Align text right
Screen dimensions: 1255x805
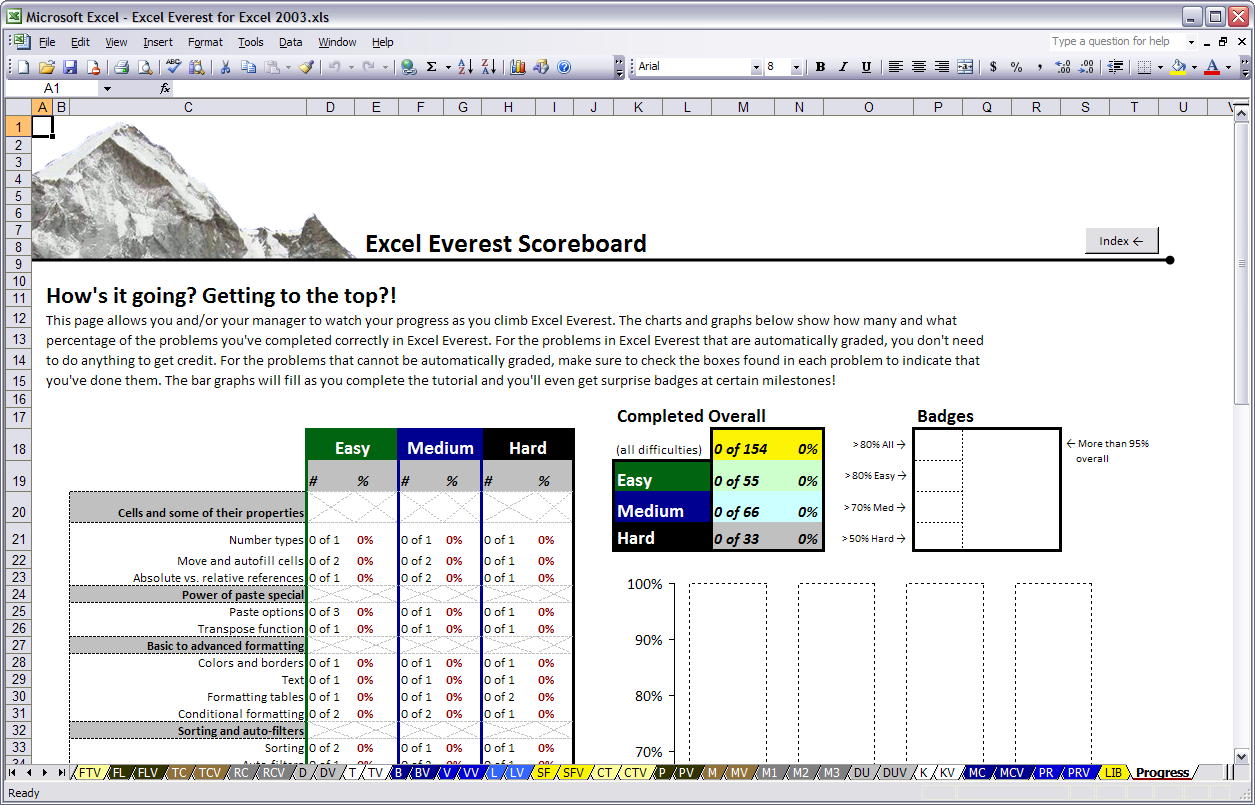point(941,67)
